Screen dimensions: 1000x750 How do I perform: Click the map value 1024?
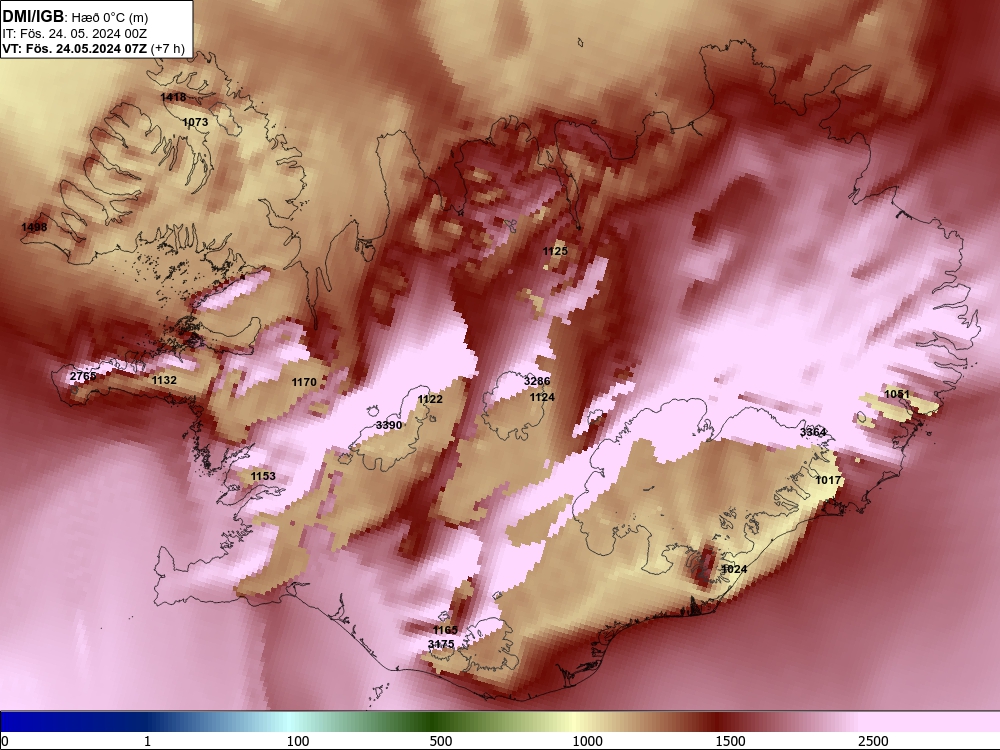[734, 570]
